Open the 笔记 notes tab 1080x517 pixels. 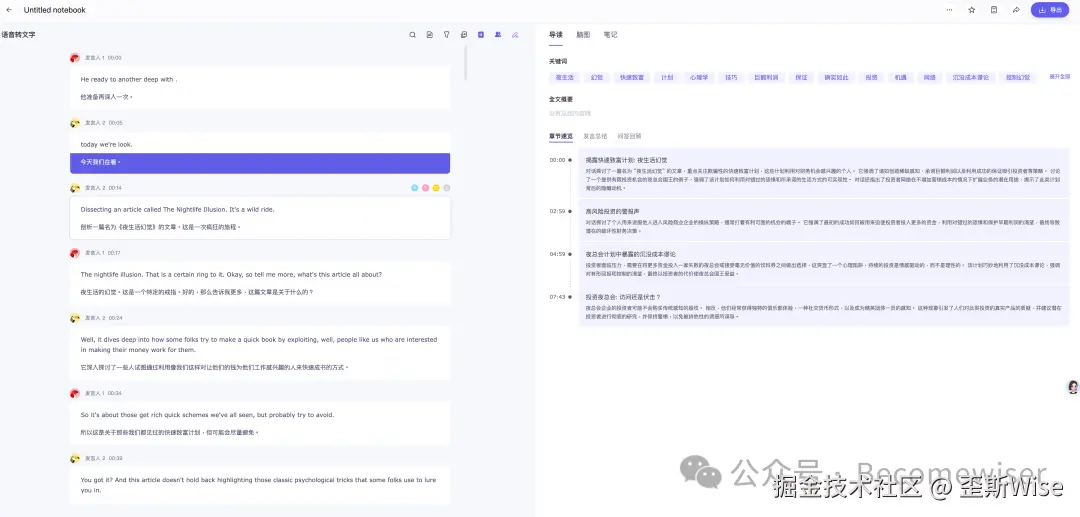610,34
